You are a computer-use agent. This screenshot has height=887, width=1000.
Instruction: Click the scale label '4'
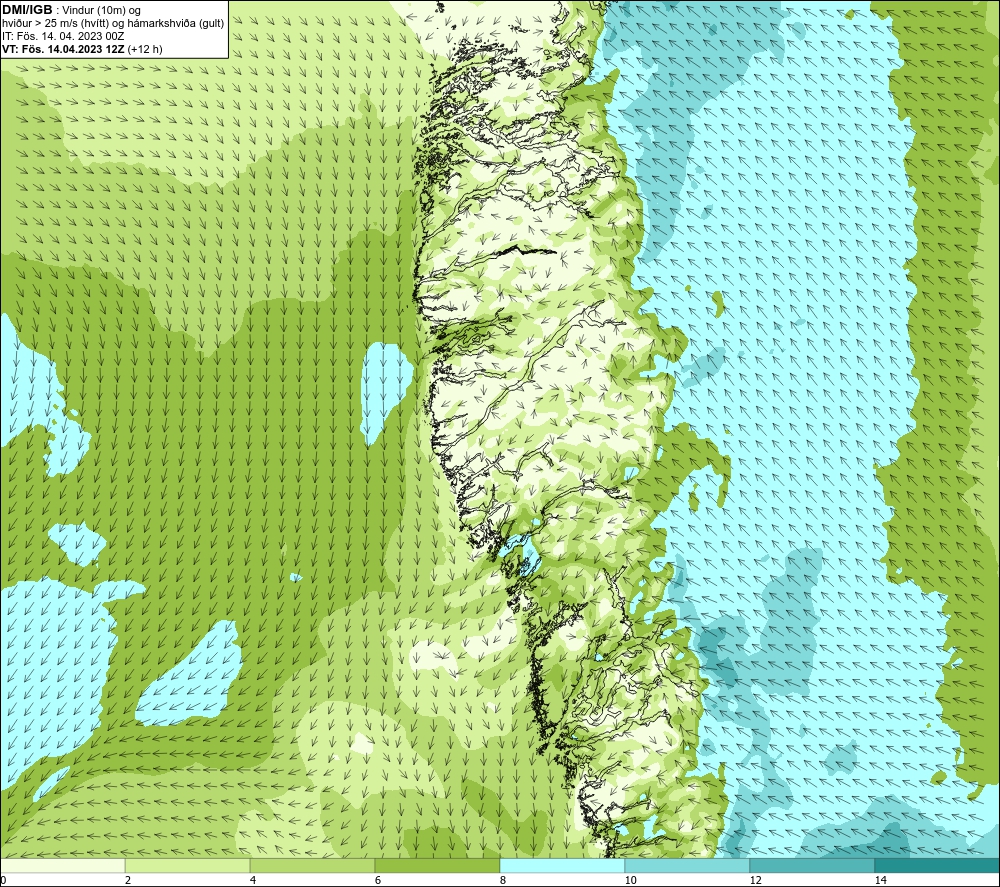point(253,880)
